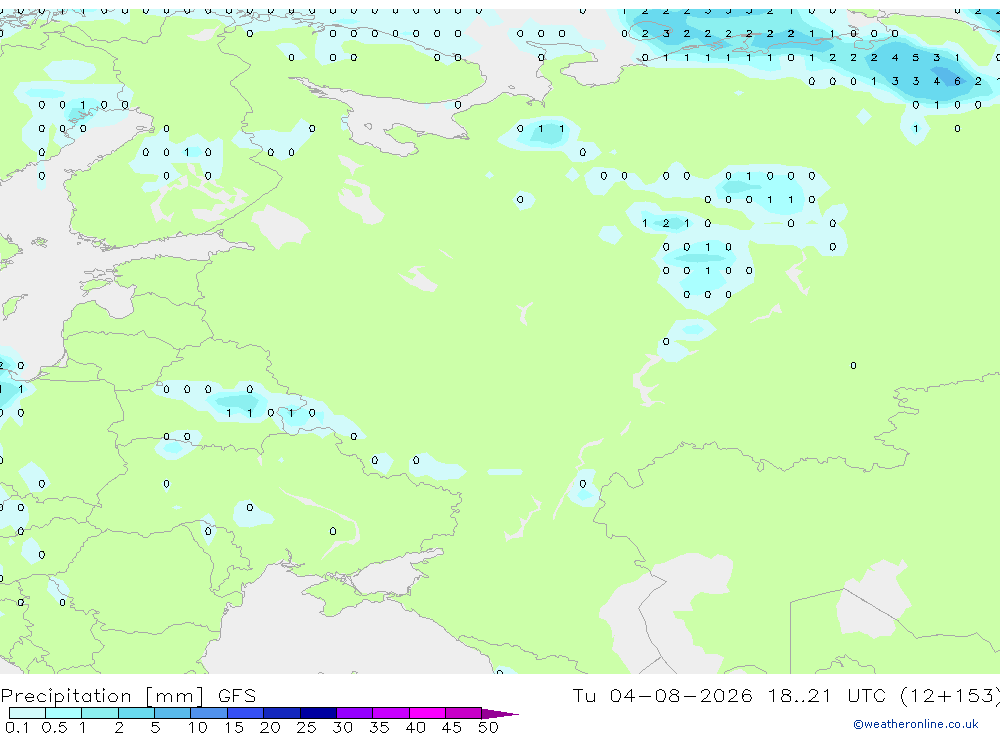Select the 35–40 mm legend color swatch
1000x733 pixels.
[x=391, y=713]
